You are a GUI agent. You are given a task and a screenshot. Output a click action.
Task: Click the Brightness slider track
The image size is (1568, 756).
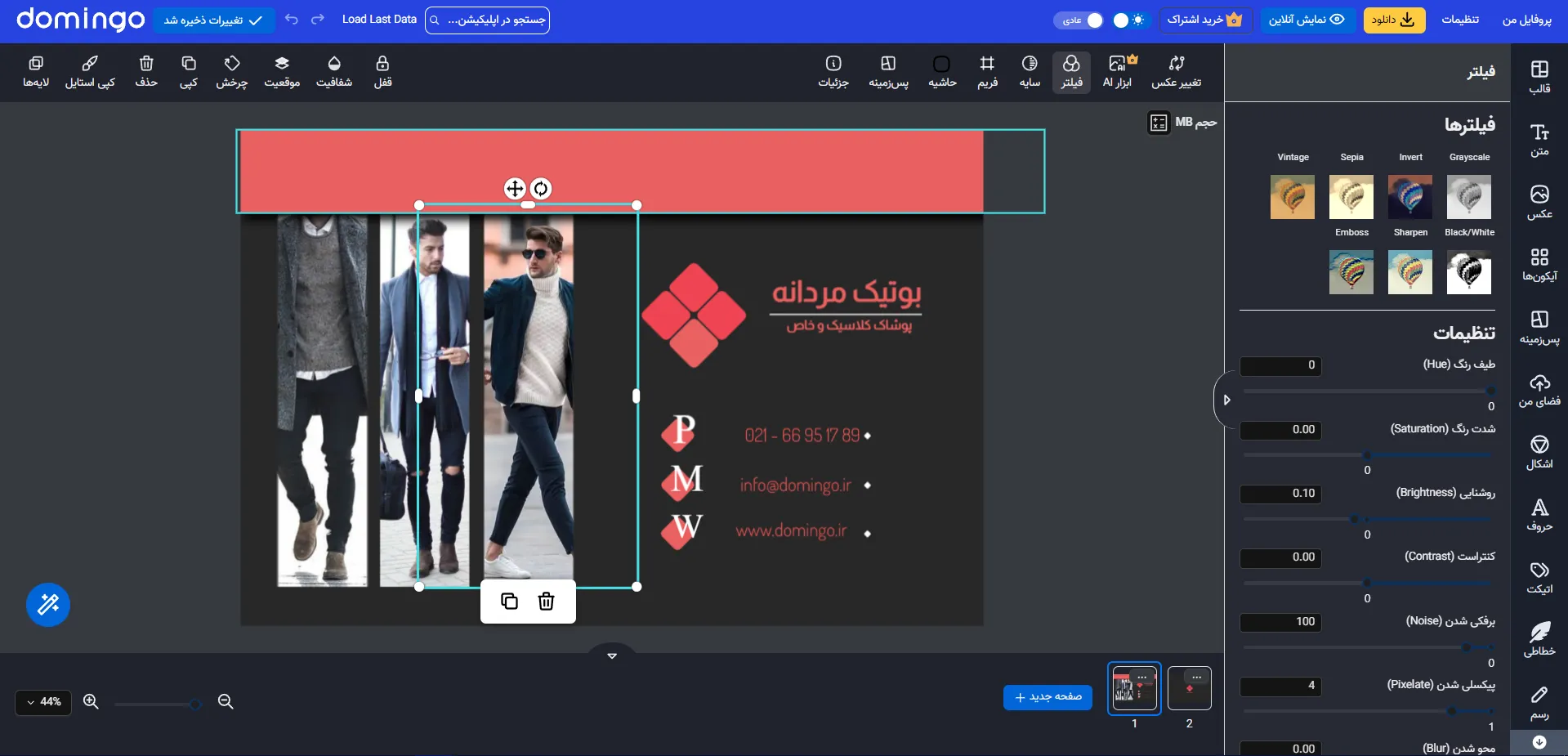[x=1369, y=519]
